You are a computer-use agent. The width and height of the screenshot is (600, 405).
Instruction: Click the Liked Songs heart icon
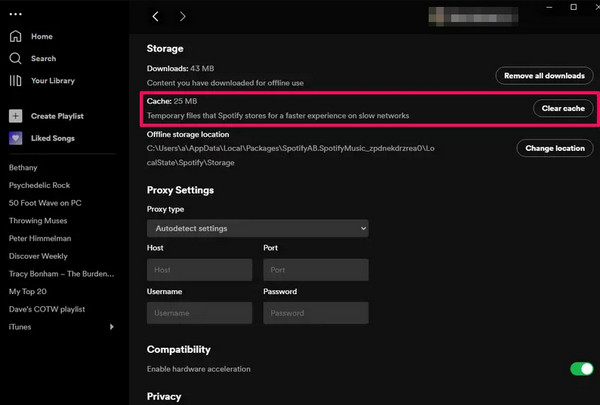coord(16,138)
